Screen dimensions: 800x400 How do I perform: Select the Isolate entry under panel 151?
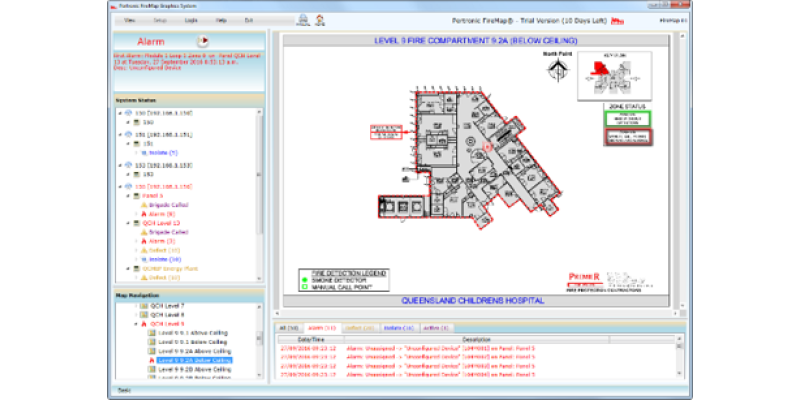coord(163,153)
